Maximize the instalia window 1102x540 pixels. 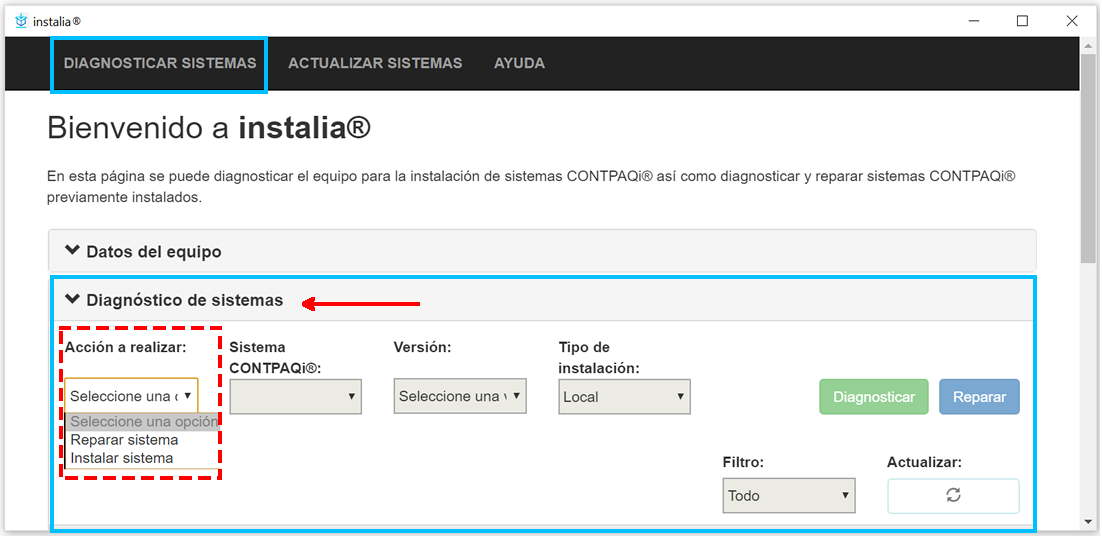coord(1023,21)
